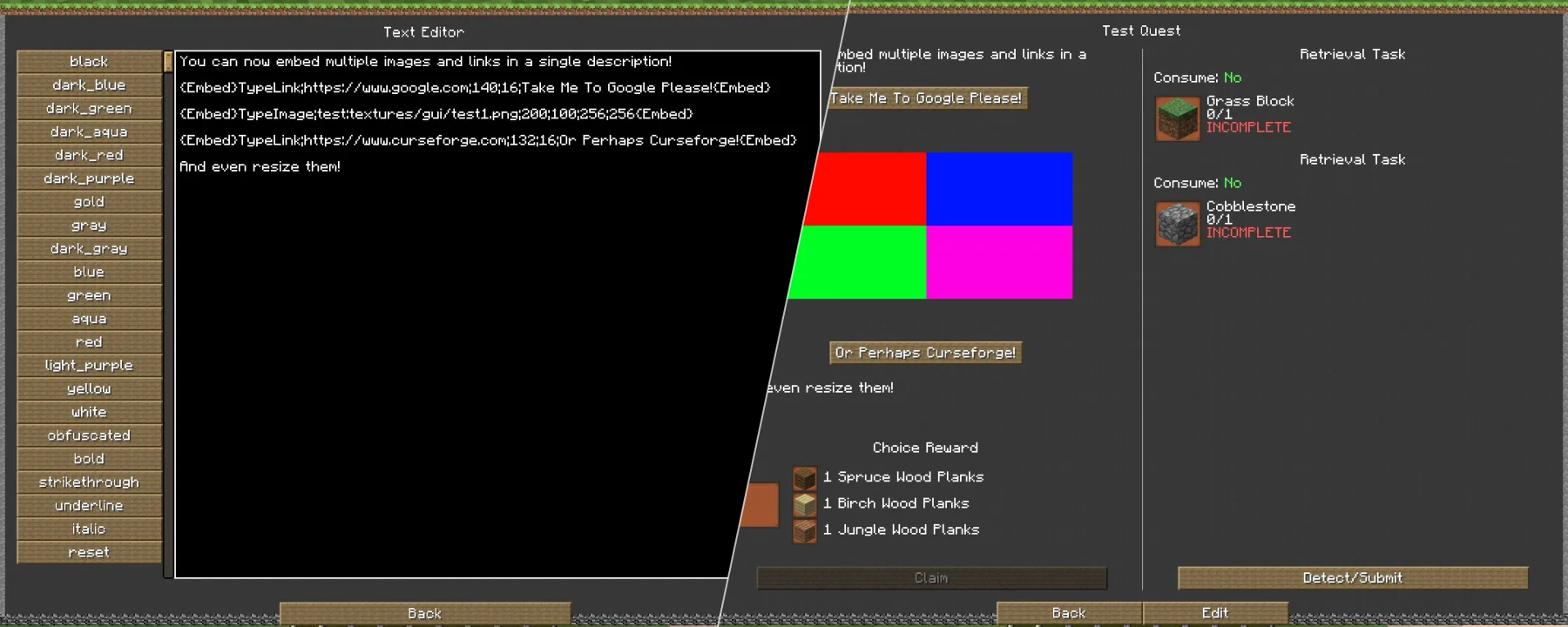The width and height of the screenshot is (1568, 627).
Task: Click the Grass Block item icon
Action: 1178,118
